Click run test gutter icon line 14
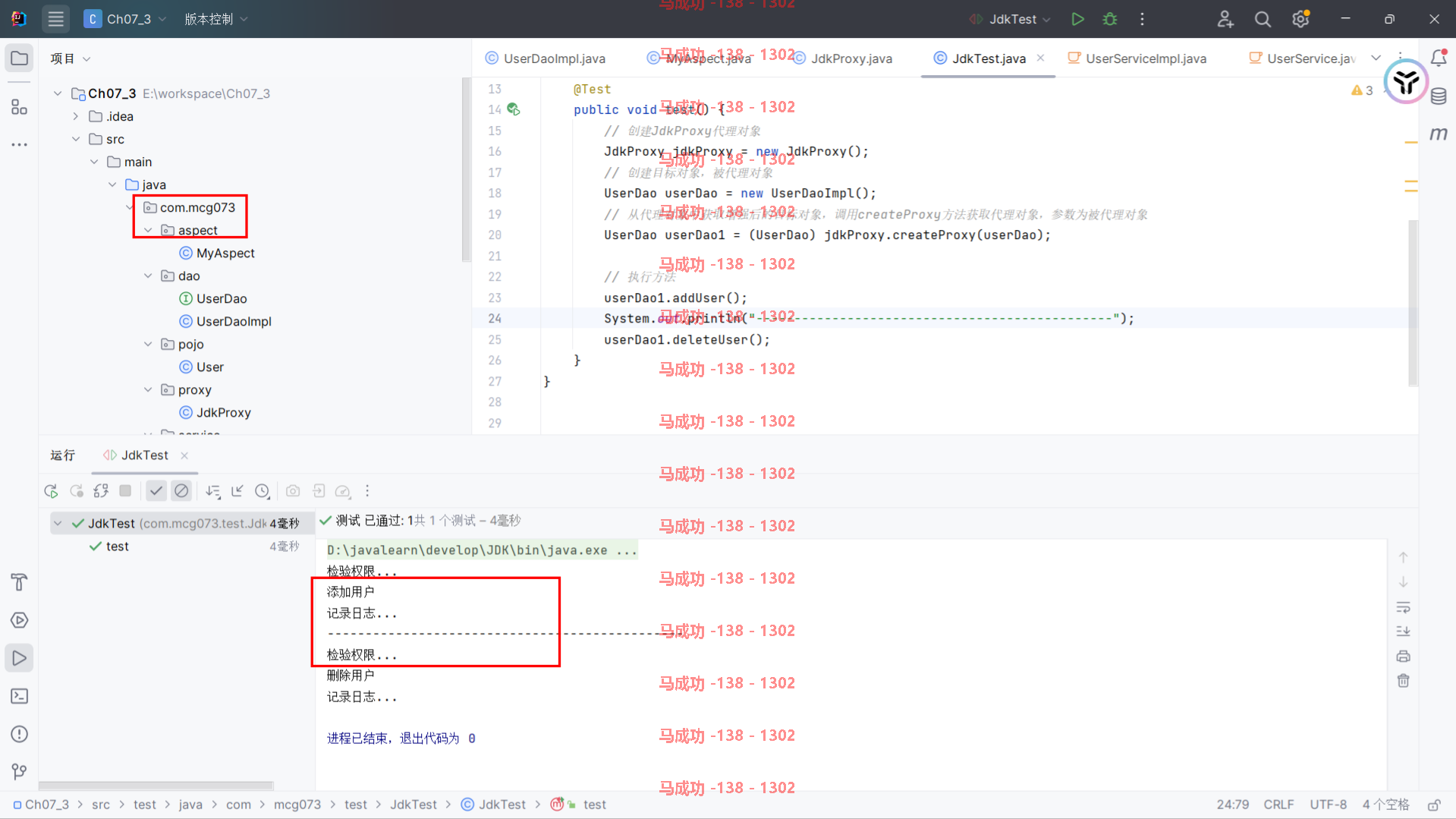Screen dimensions: 1456x819 coord(514,109)
